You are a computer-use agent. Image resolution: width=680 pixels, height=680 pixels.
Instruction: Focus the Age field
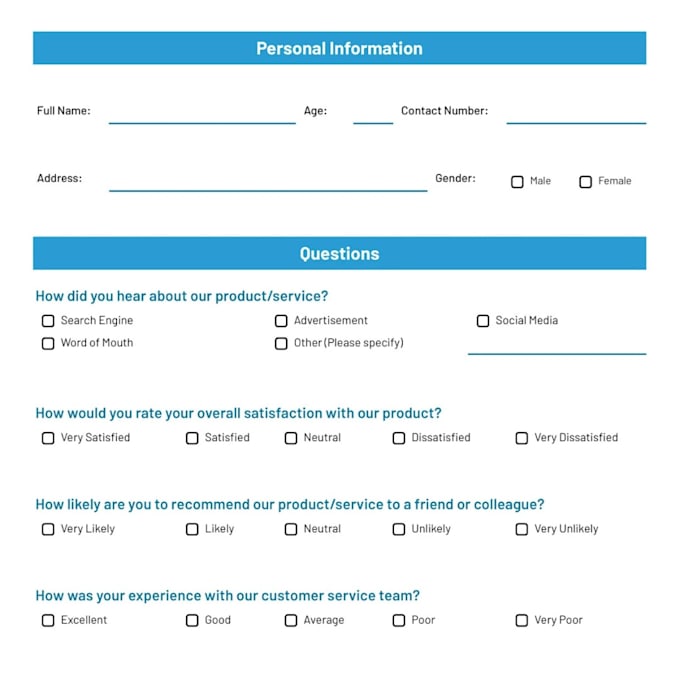pos(373,115)
